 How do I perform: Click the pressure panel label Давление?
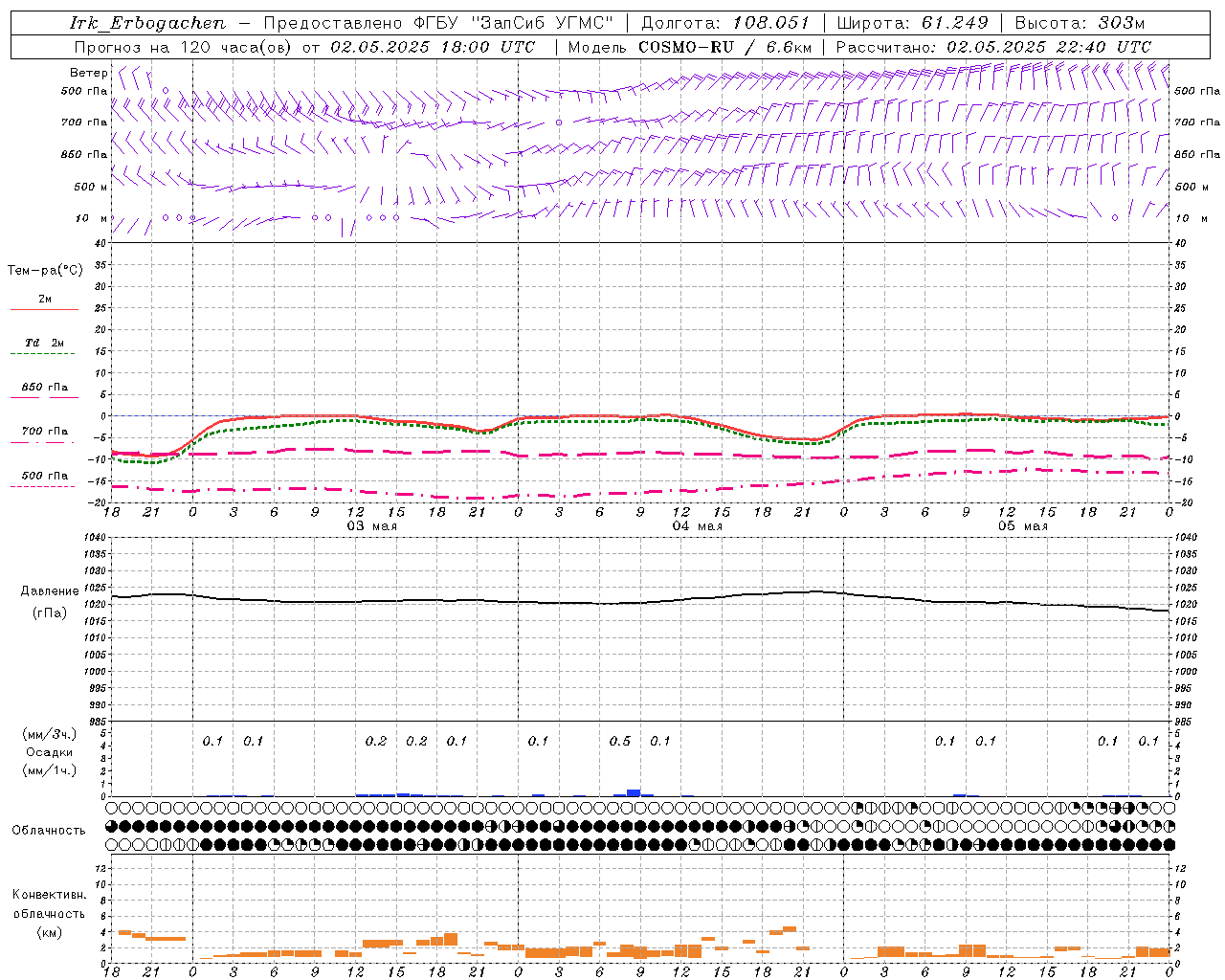coord(50,591)
